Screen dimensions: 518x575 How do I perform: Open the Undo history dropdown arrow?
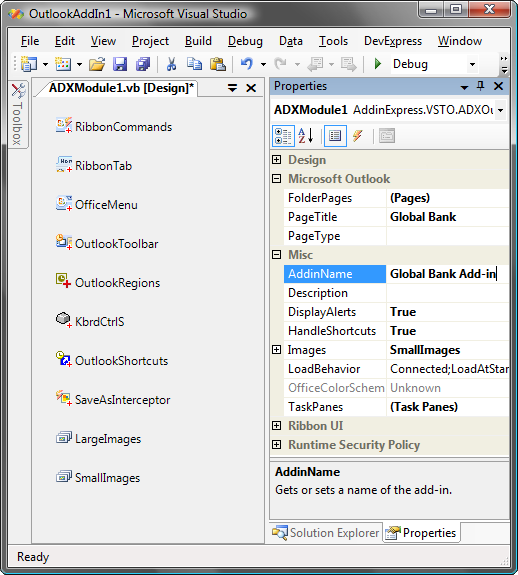point(263,65)
